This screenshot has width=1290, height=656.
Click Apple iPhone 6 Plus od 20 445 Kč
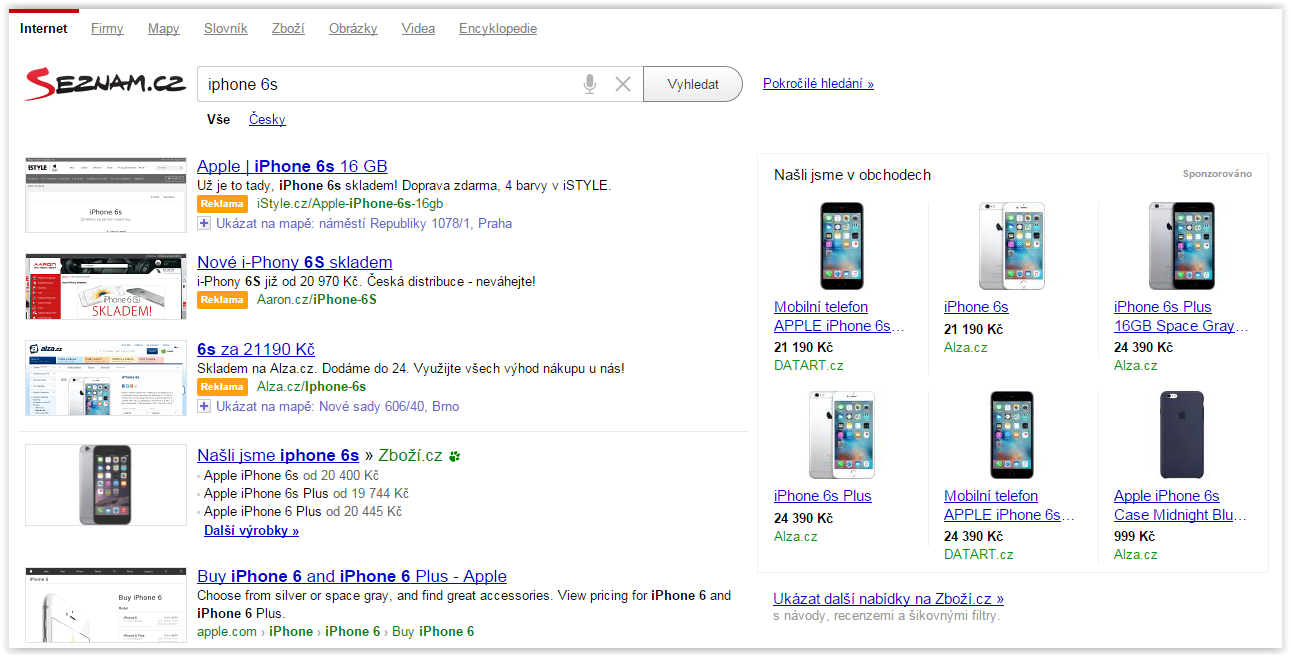(303, 511)
